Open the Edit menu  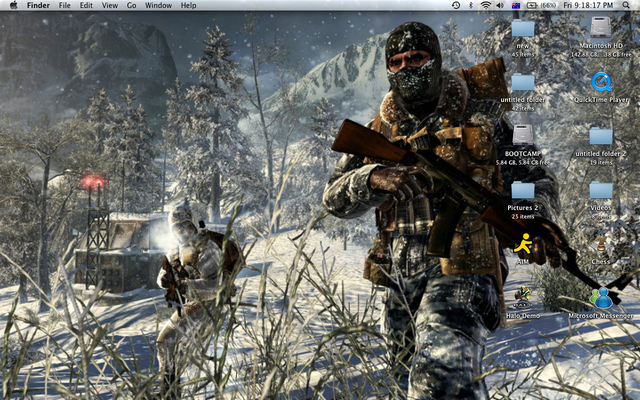pyautogui.click(x=86, y=5)
